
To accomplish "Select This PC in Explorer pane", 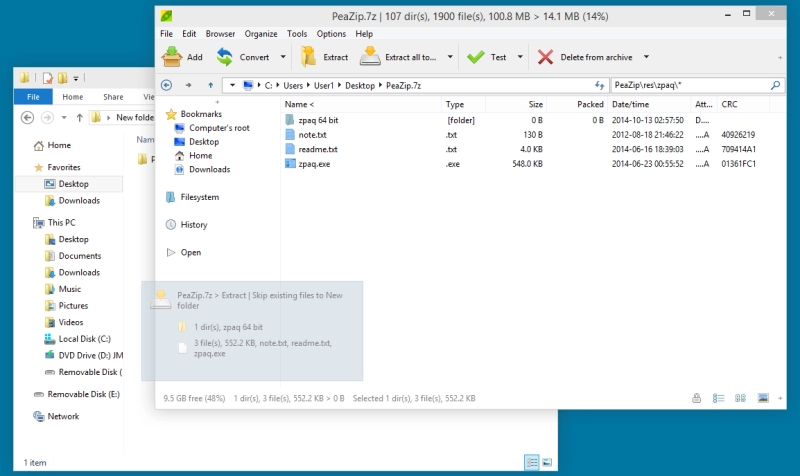I will [61, 222].
